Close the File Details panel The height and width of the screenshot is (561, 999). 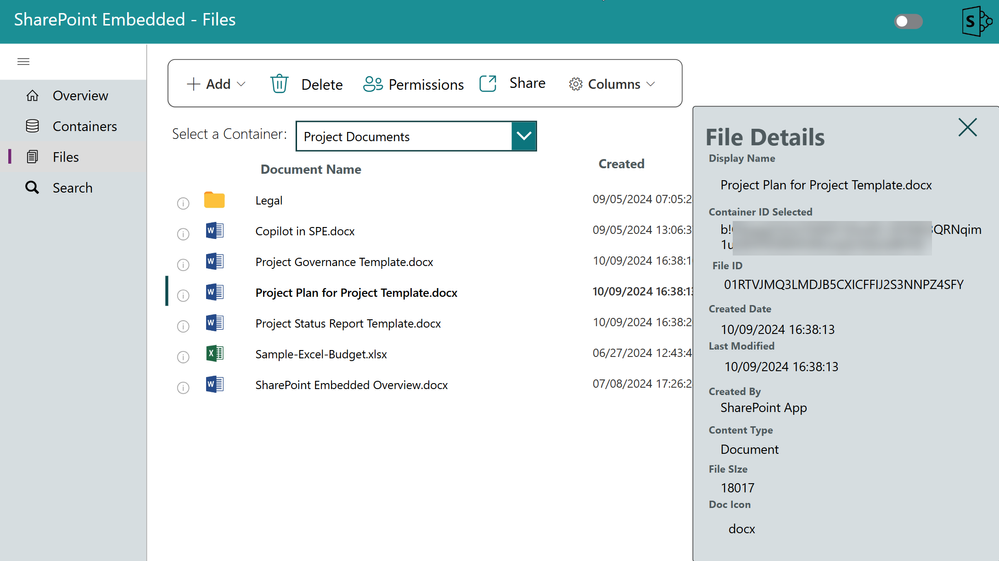click(967, 127)
